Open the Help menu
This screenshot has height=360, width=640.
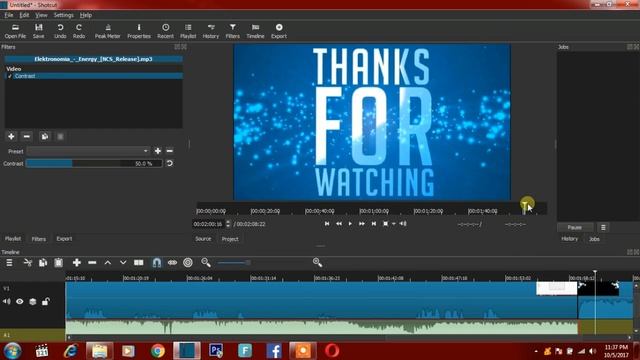(85, 15)
